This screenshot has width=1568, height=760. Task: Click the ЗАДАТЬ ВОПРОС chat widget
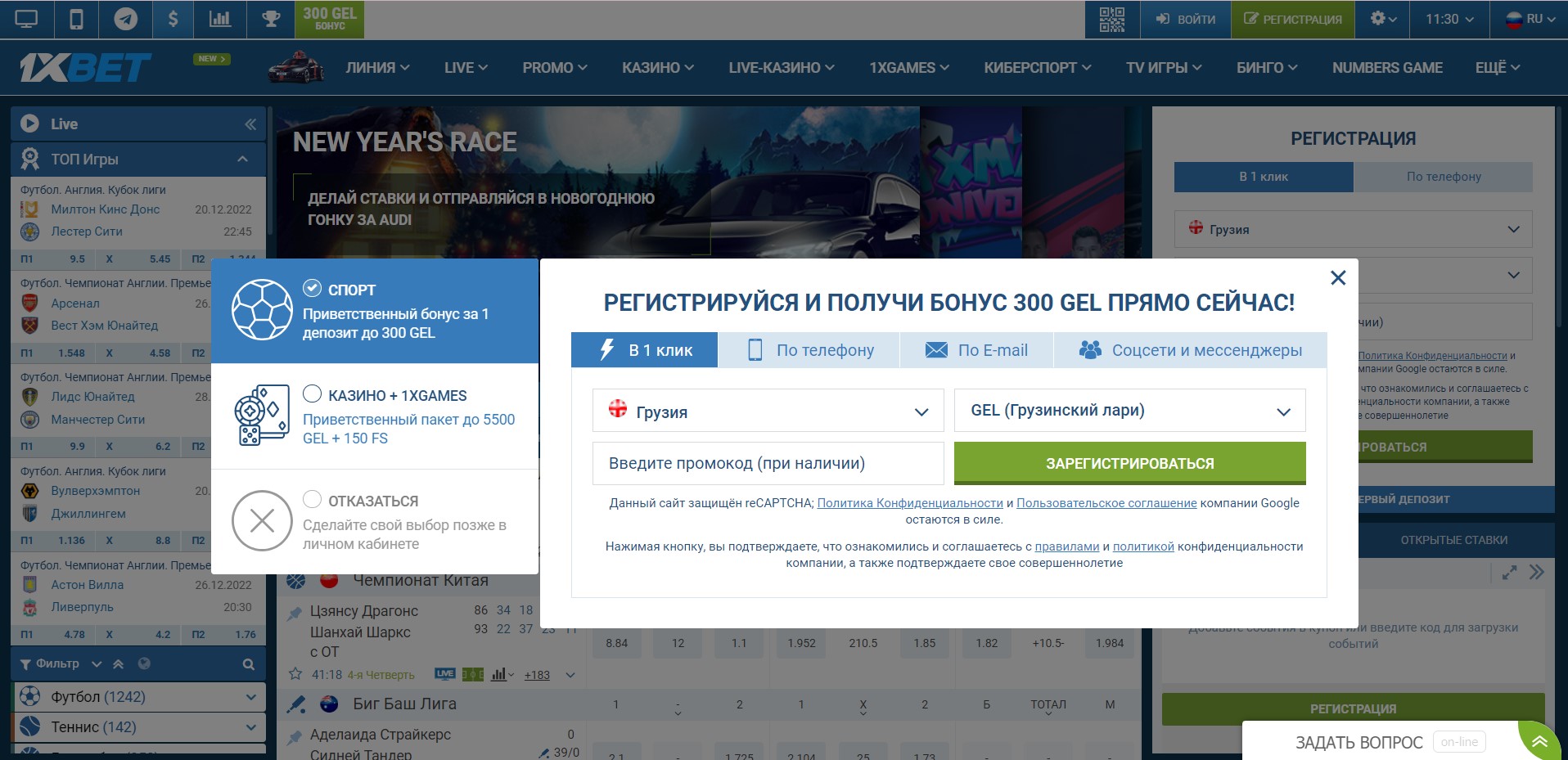(x=1381, y=741)
